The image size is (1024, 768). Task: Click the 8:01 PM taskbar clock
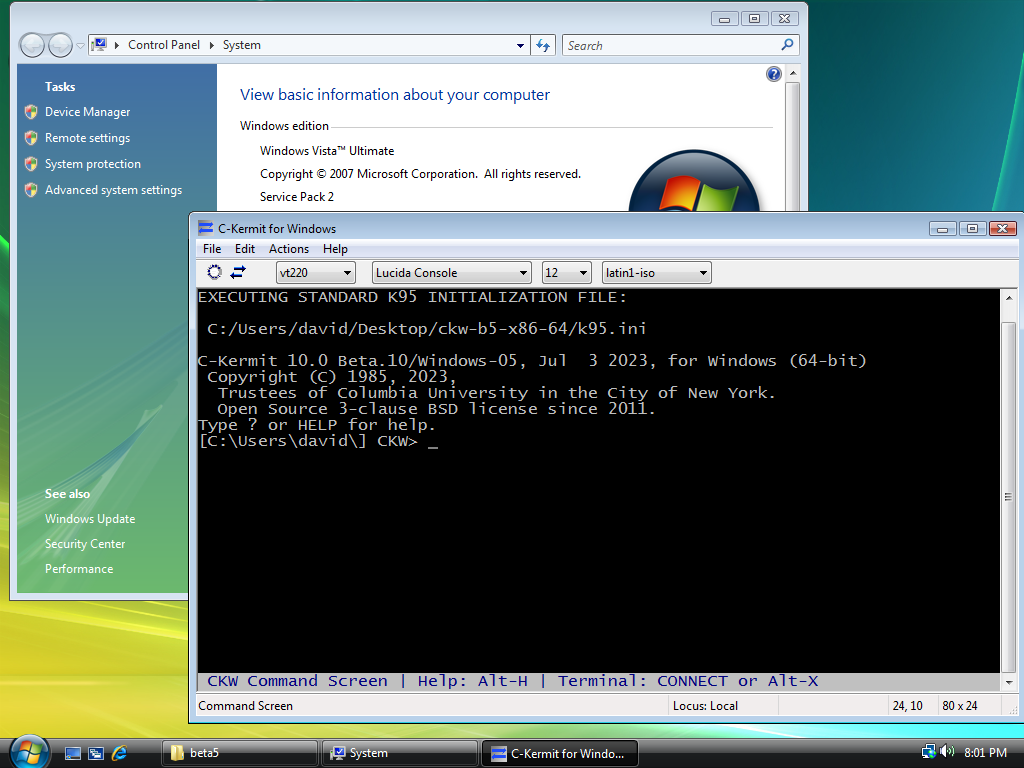point(985,753)
